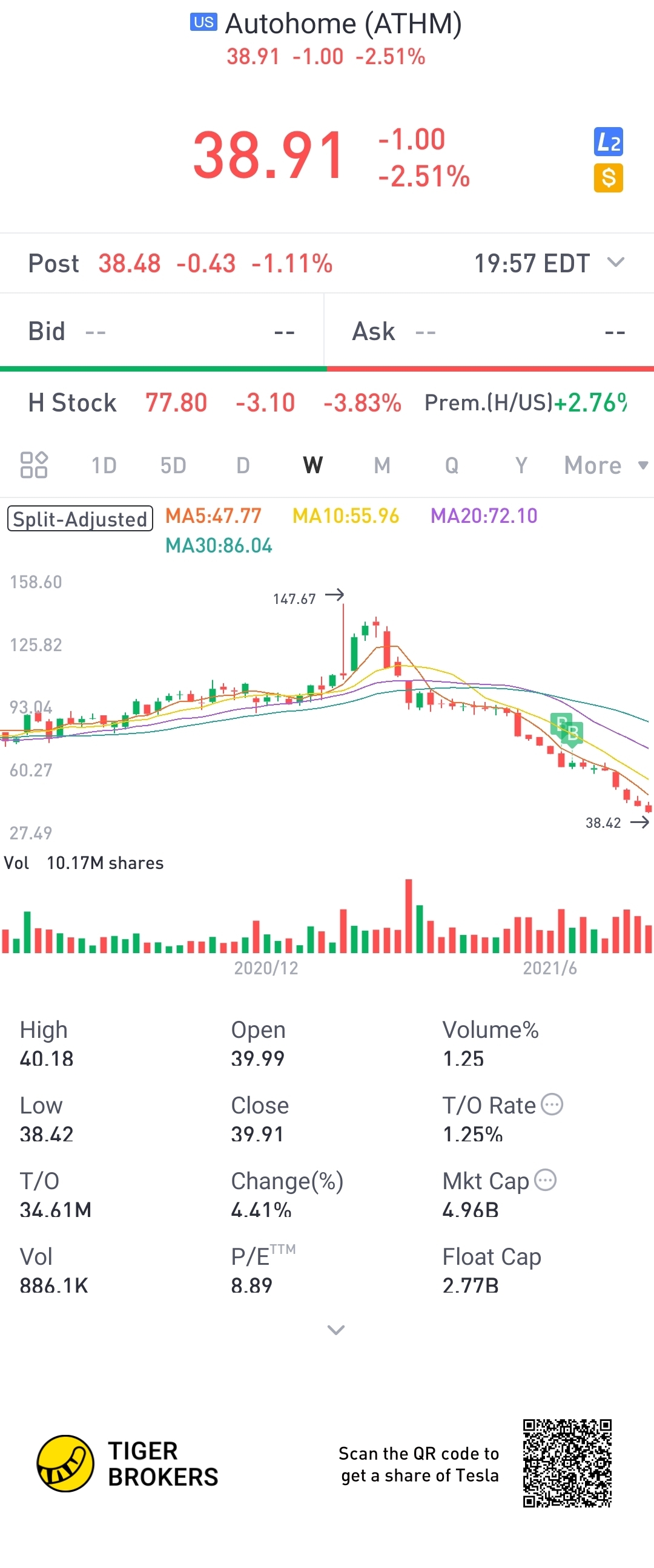Tap the Scan the QR code text

[419, 1464]
